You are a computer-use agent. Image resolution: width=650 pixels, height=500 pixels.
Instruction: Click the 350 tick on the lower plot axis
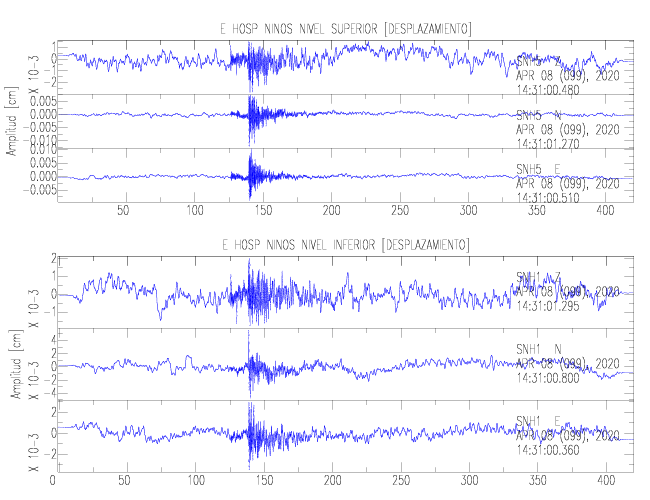coord(537,479)
